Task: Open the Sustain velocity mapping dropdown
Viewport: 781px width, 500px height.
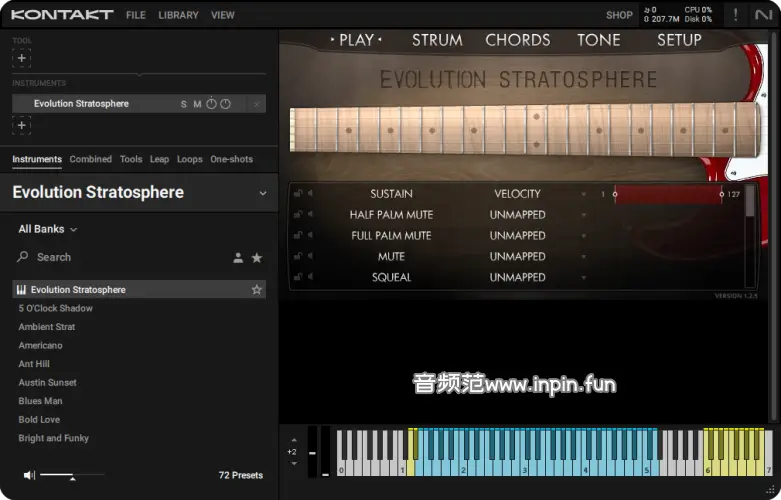Action: coord(584,194)
